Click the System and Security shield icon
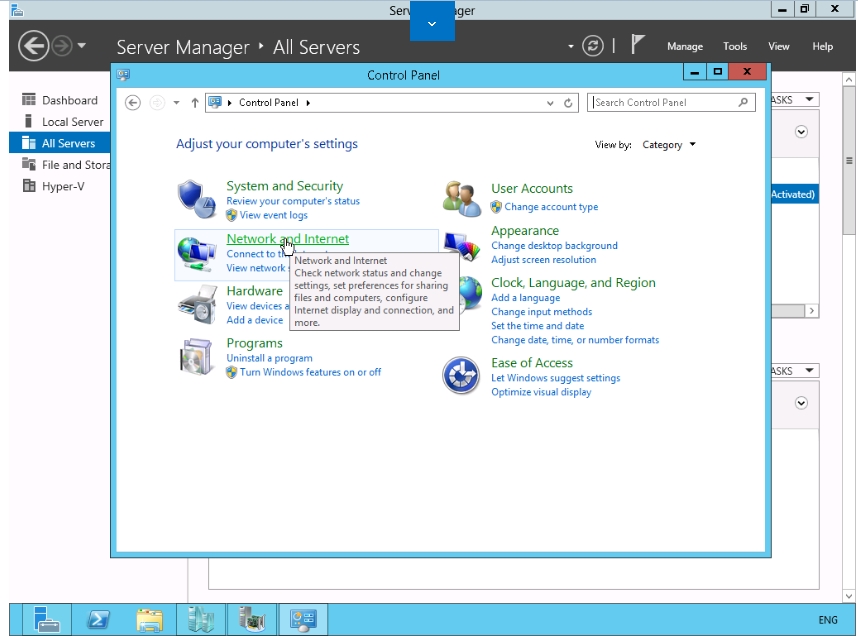 click(x=196, y=199)
